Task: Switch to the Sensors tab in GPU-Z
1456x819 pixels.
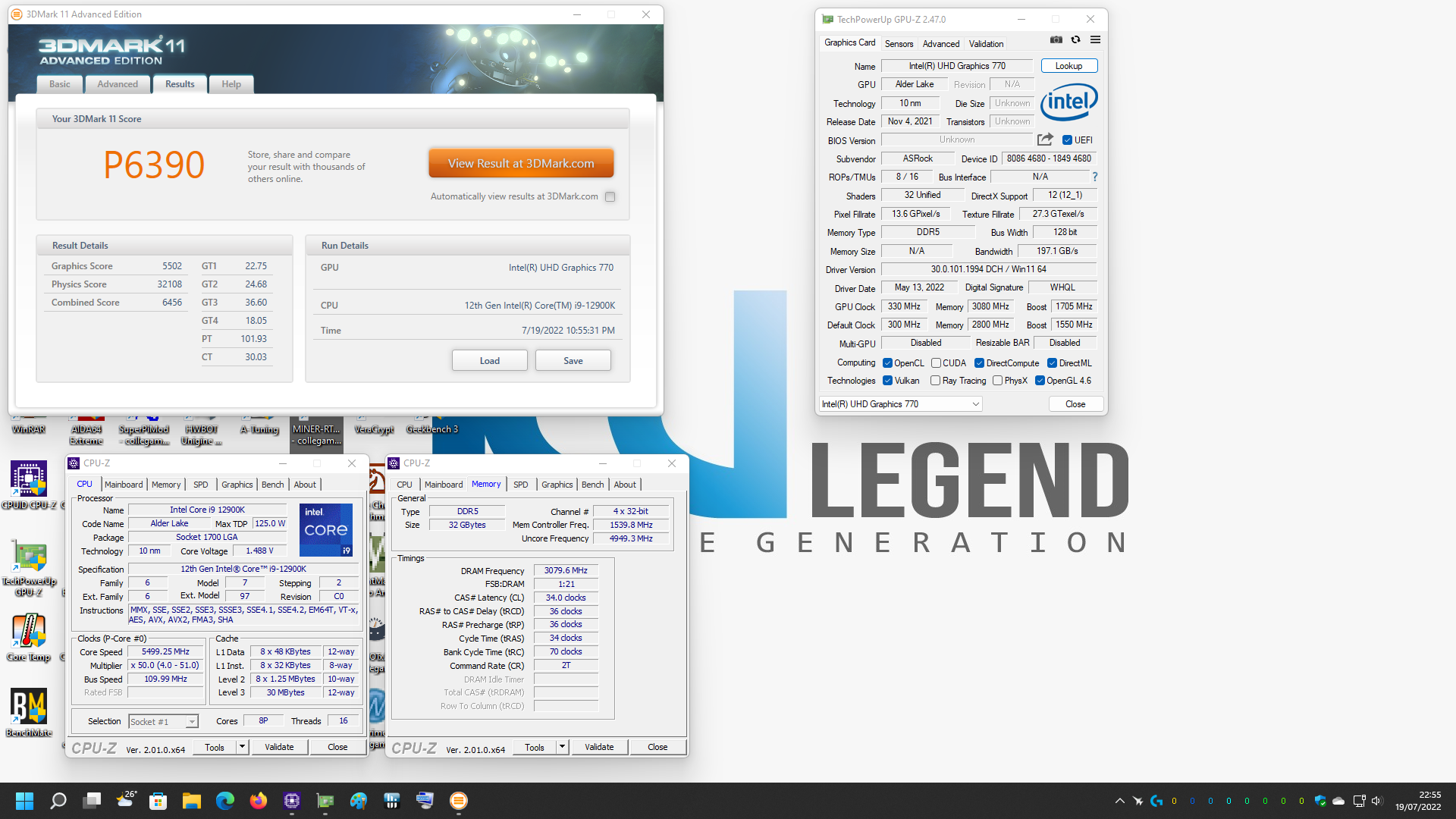Action: [x=899, y=44]
